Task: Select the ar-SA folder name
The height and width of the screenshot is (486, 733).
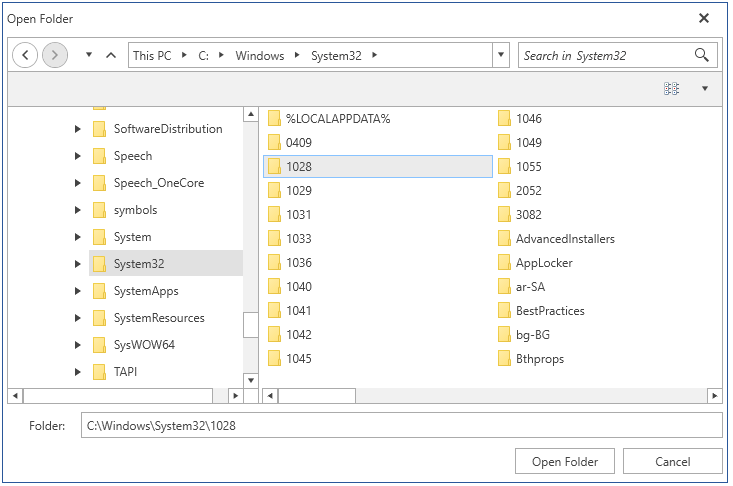Action: (530, 287)
